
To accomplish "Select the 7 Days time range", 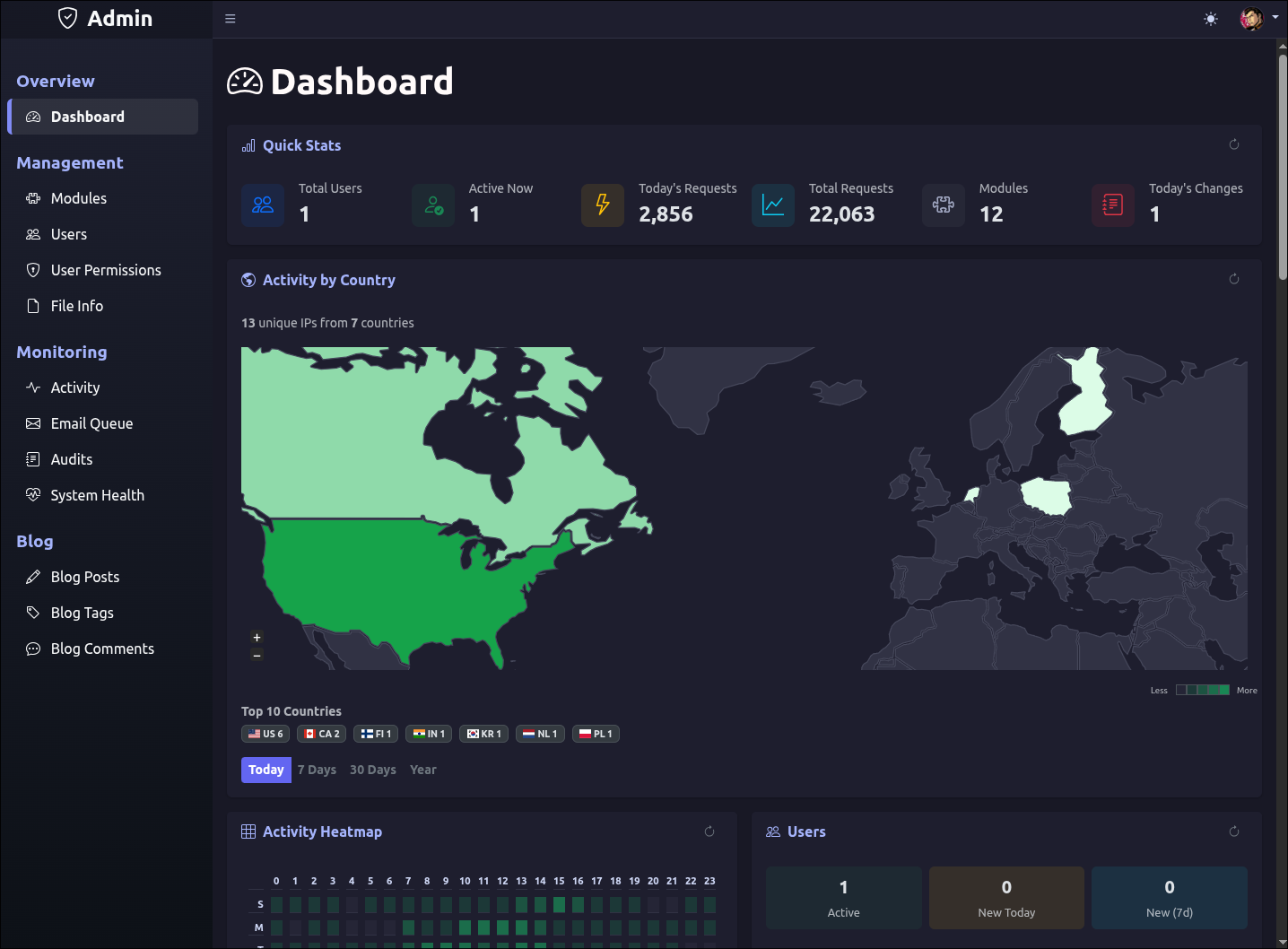I will pos(317,770).
